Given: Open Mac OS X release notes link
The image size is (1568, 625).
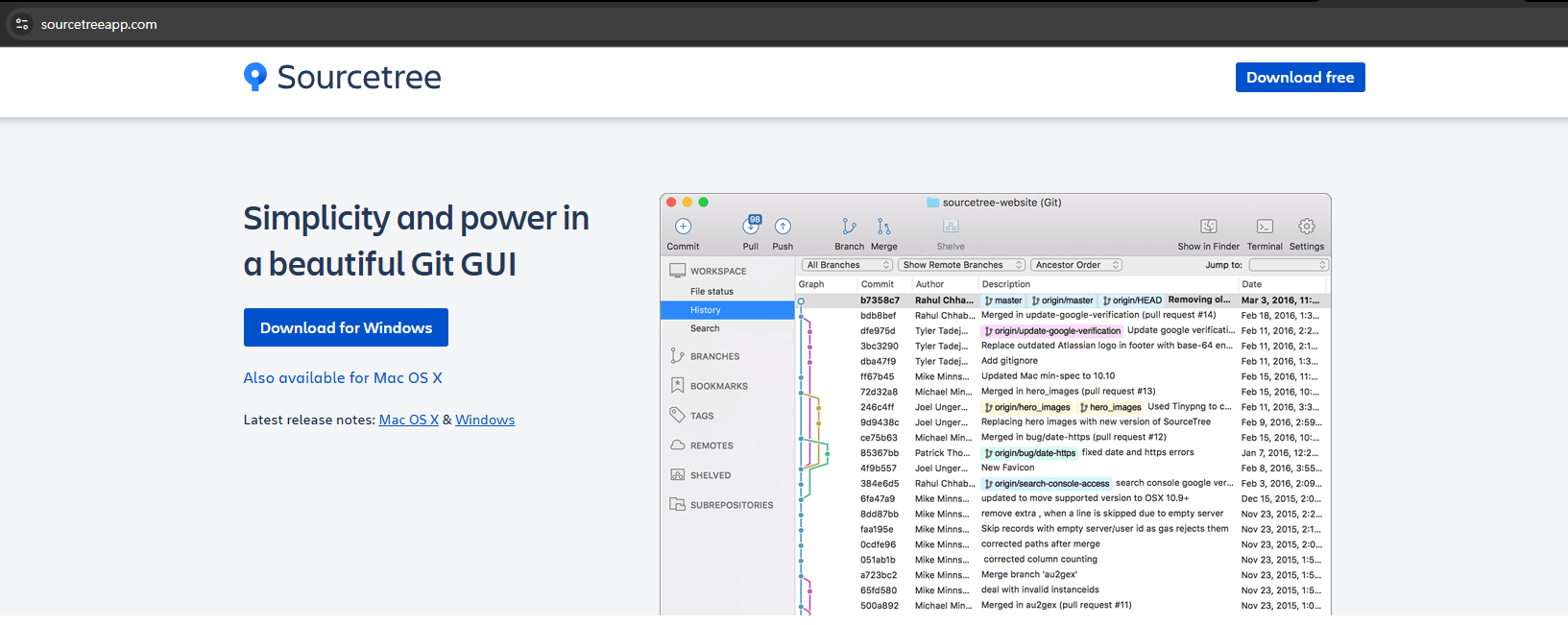Looking at the screenshot, I should coord(409,420).
